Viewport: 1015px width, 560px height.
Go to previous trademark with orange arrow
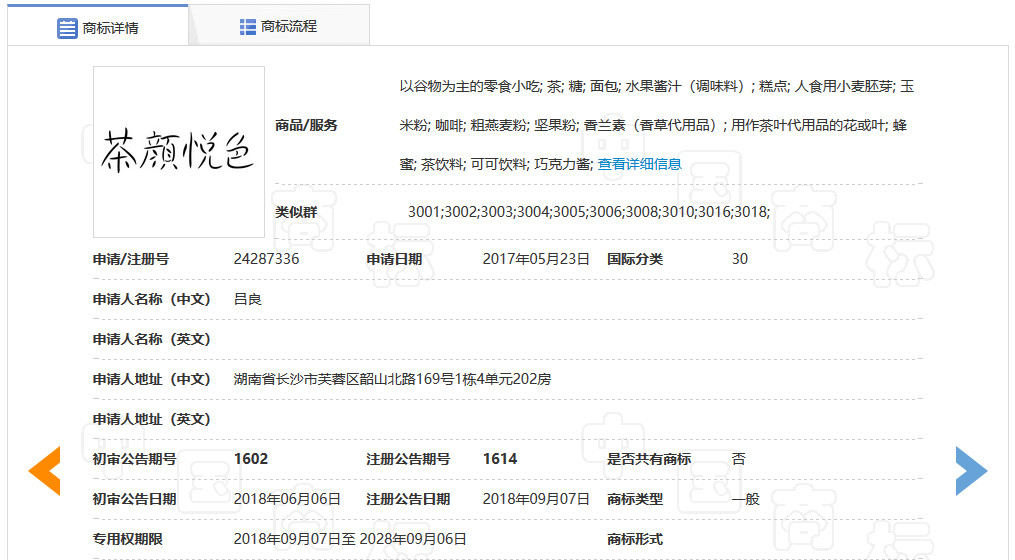(45, 471)
